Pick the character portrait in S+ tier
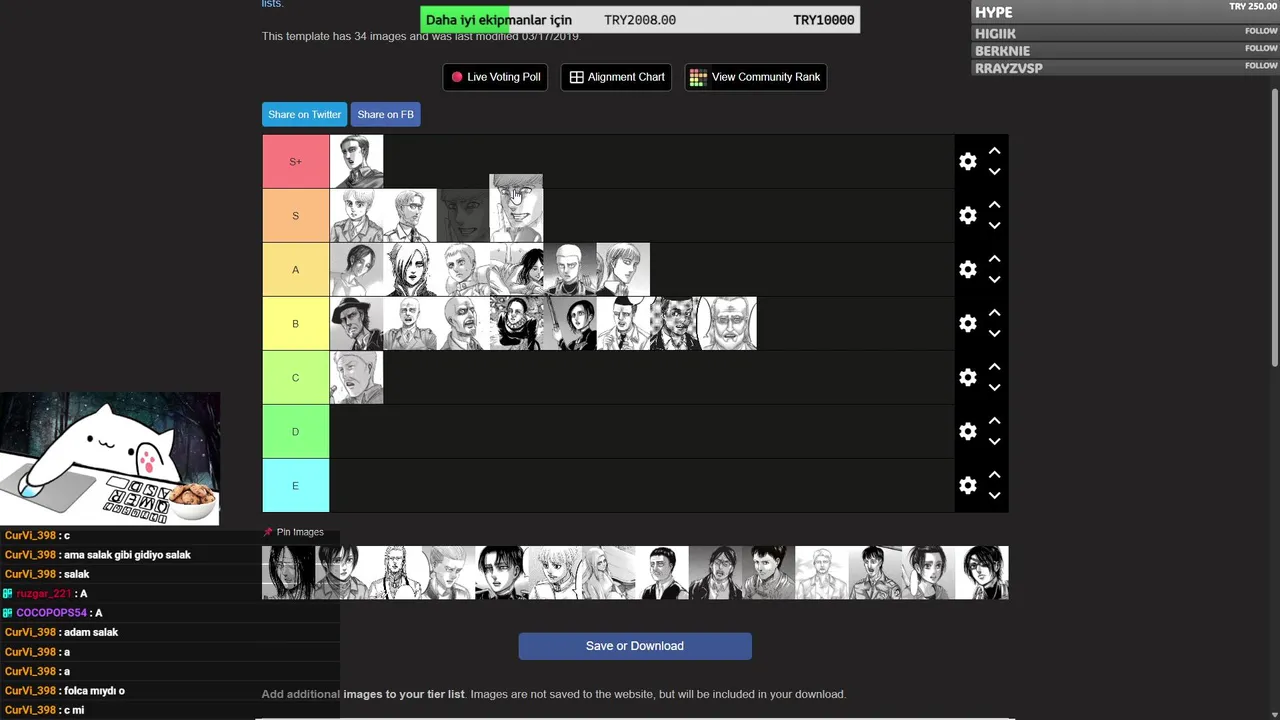Viewport: 1280px width, 720px height. 356,161
